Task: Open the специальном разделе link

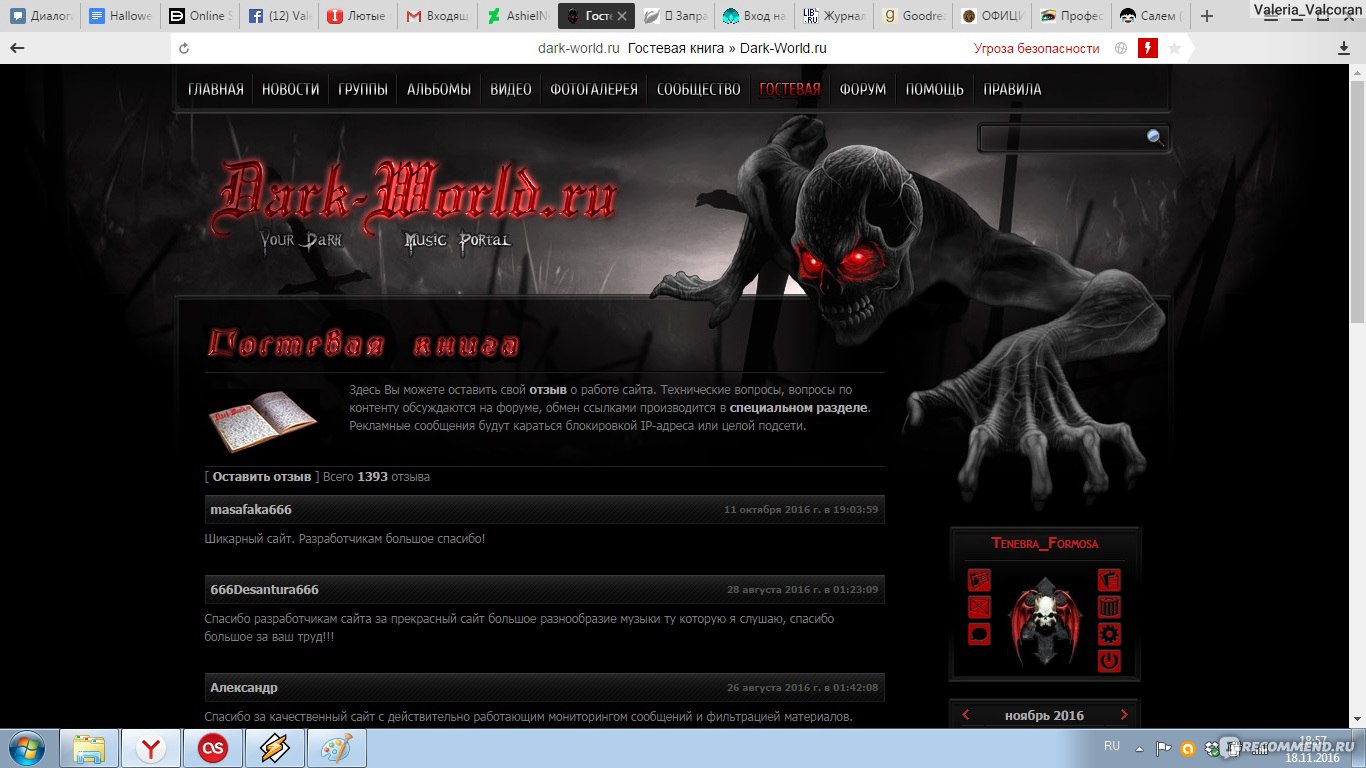Action: click(799, 408)
